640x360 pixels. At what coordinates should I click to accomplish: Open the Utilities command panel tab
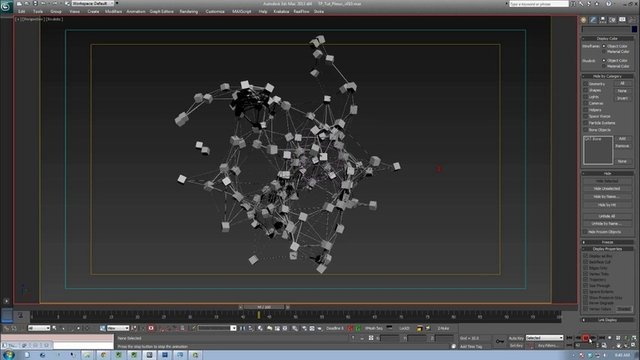632,20
